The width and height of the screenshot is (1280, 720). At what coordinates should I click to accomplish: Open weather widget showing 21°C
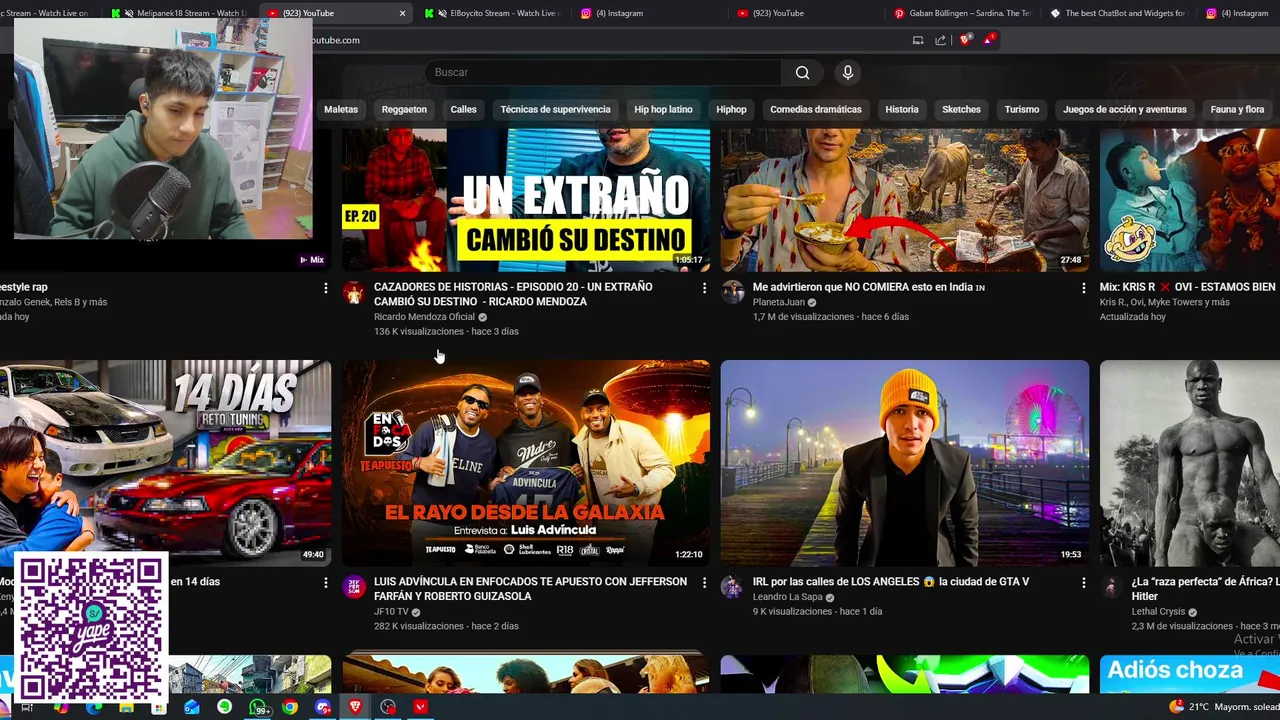point(1222,707)
